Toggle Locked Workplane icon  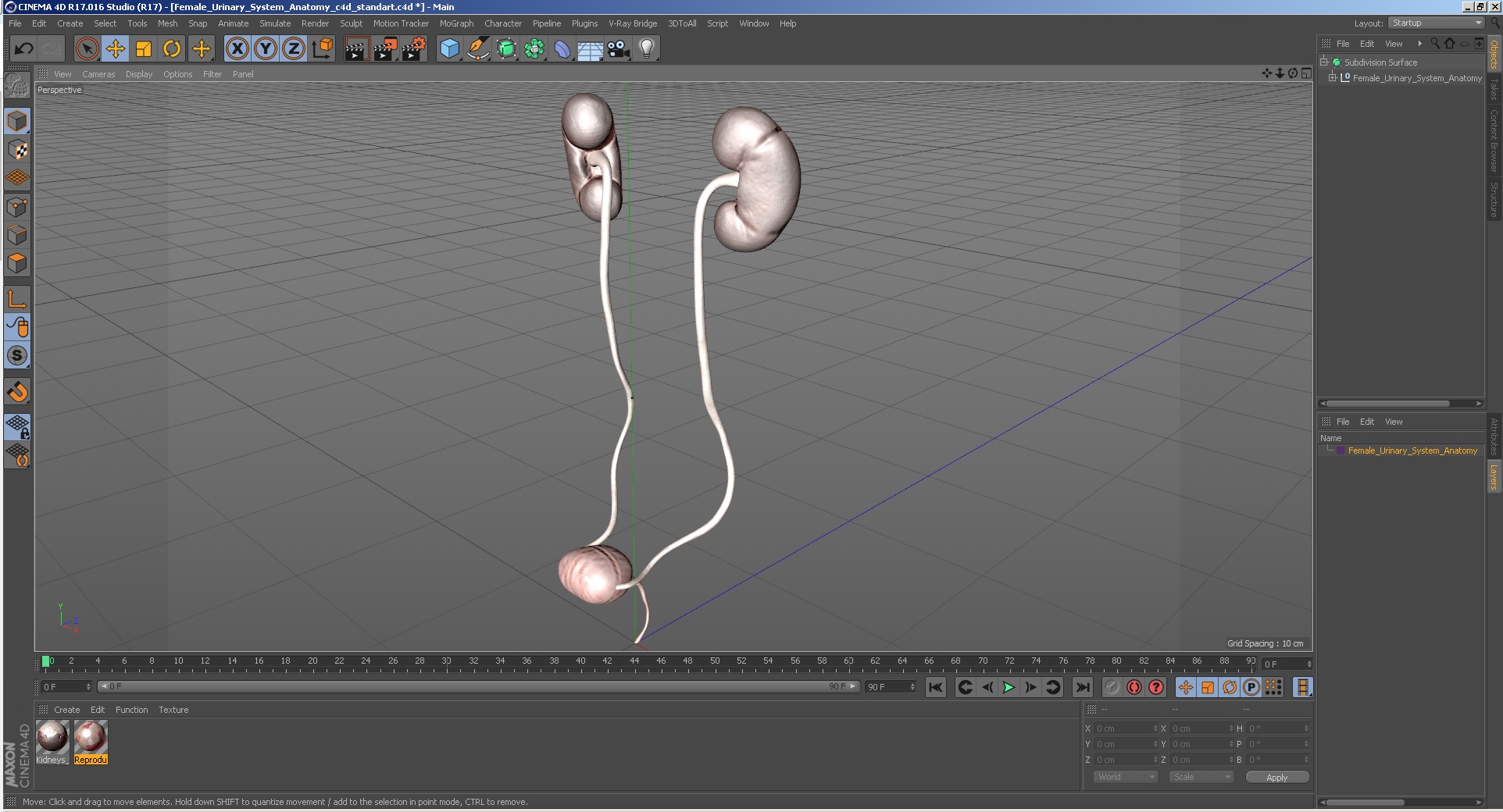[17, 426]
